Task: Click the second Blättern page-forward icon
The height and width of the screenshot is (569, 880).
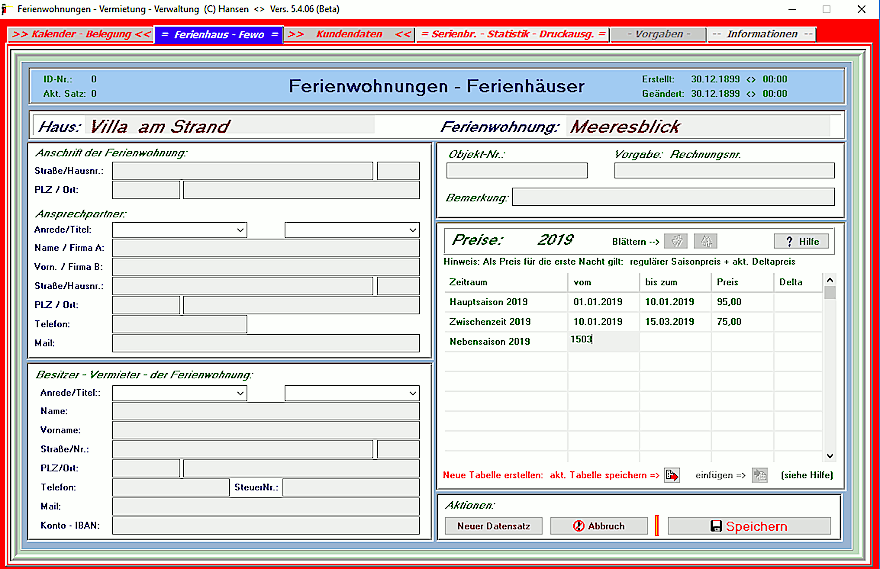Action: coord(705,241)
